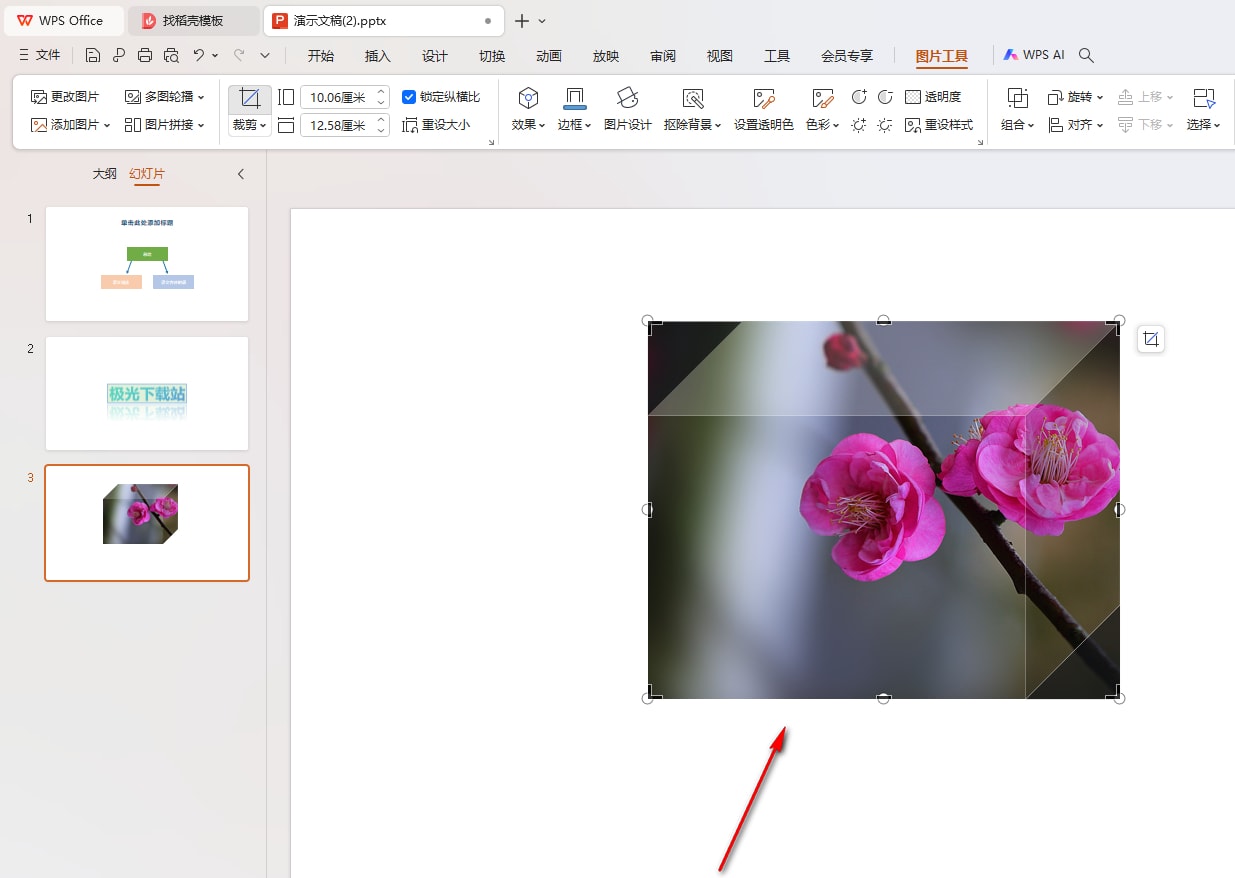Viewport: 1235px width, 878px height.
Task: Click the Selection pane (选择) icon
Action: coord(1204,98)
